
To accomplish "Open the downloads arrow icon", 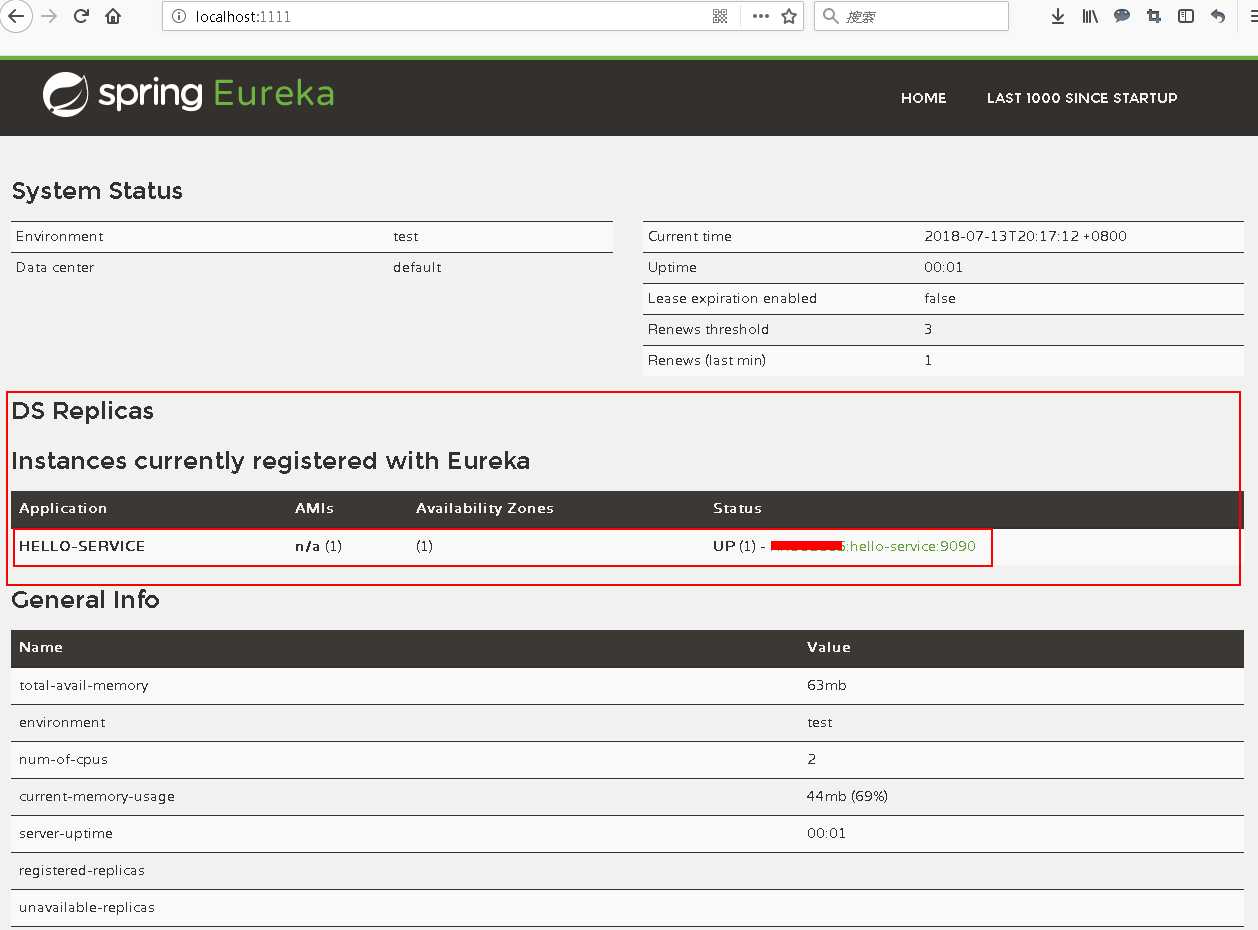I will tap(1058, 16).
